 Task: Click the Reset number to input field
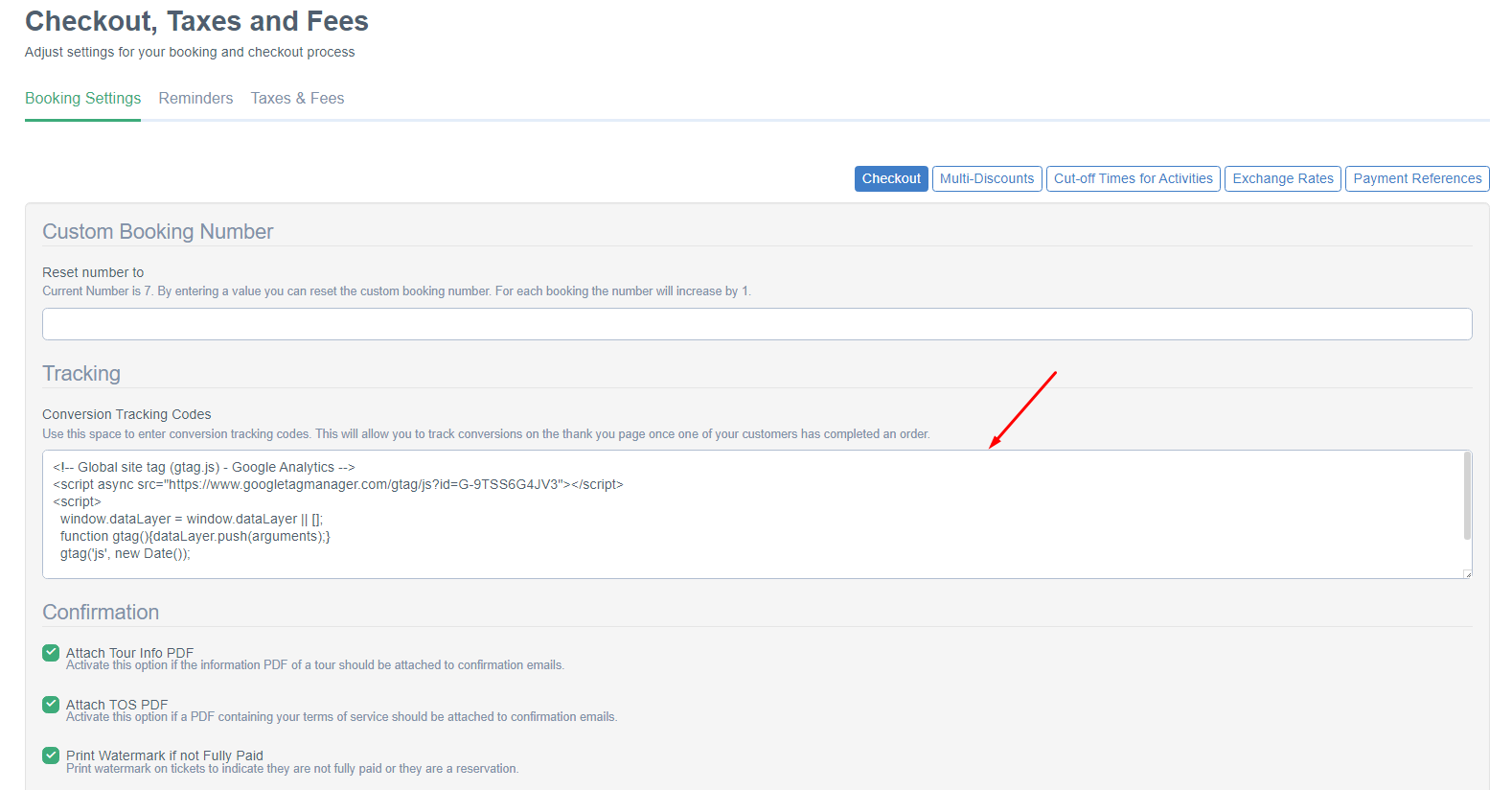(x=757, y=324)
